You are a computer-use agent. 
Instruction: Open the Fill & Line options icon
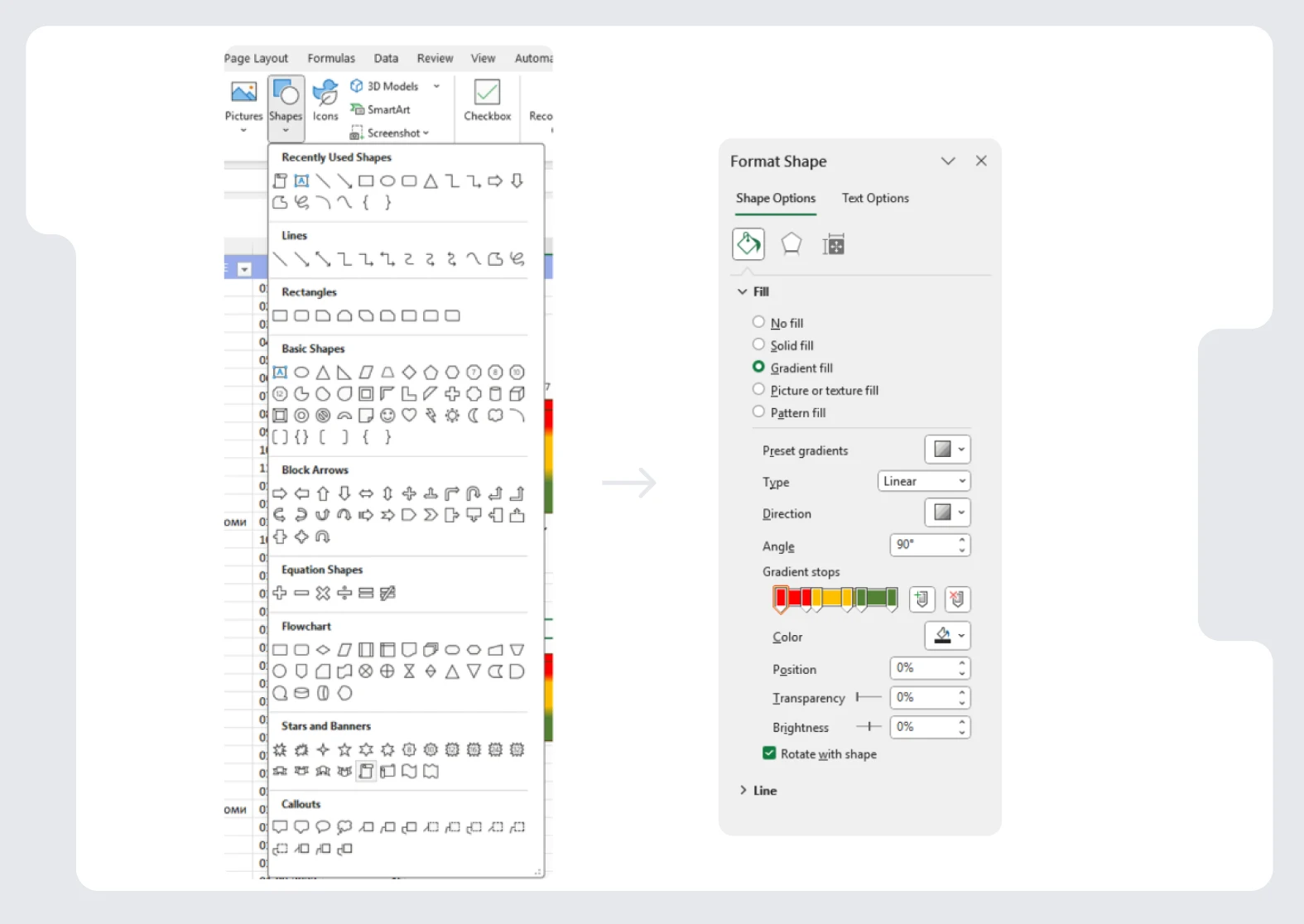pos(748,244)
